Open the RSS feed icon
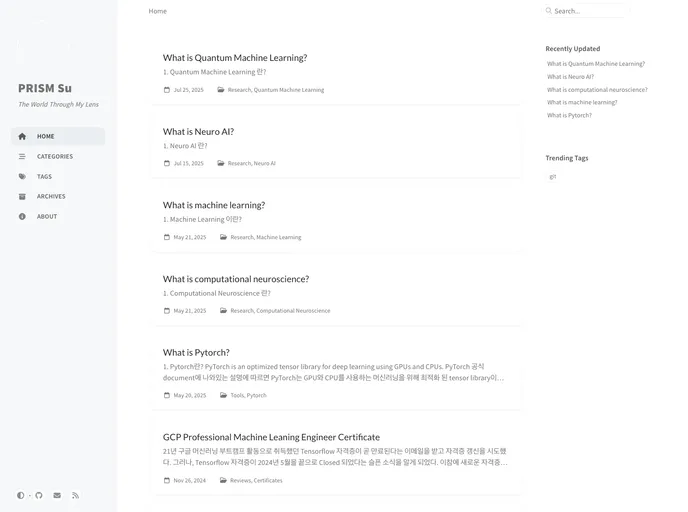This screenshot has width=688, height=512. (75, 495)
